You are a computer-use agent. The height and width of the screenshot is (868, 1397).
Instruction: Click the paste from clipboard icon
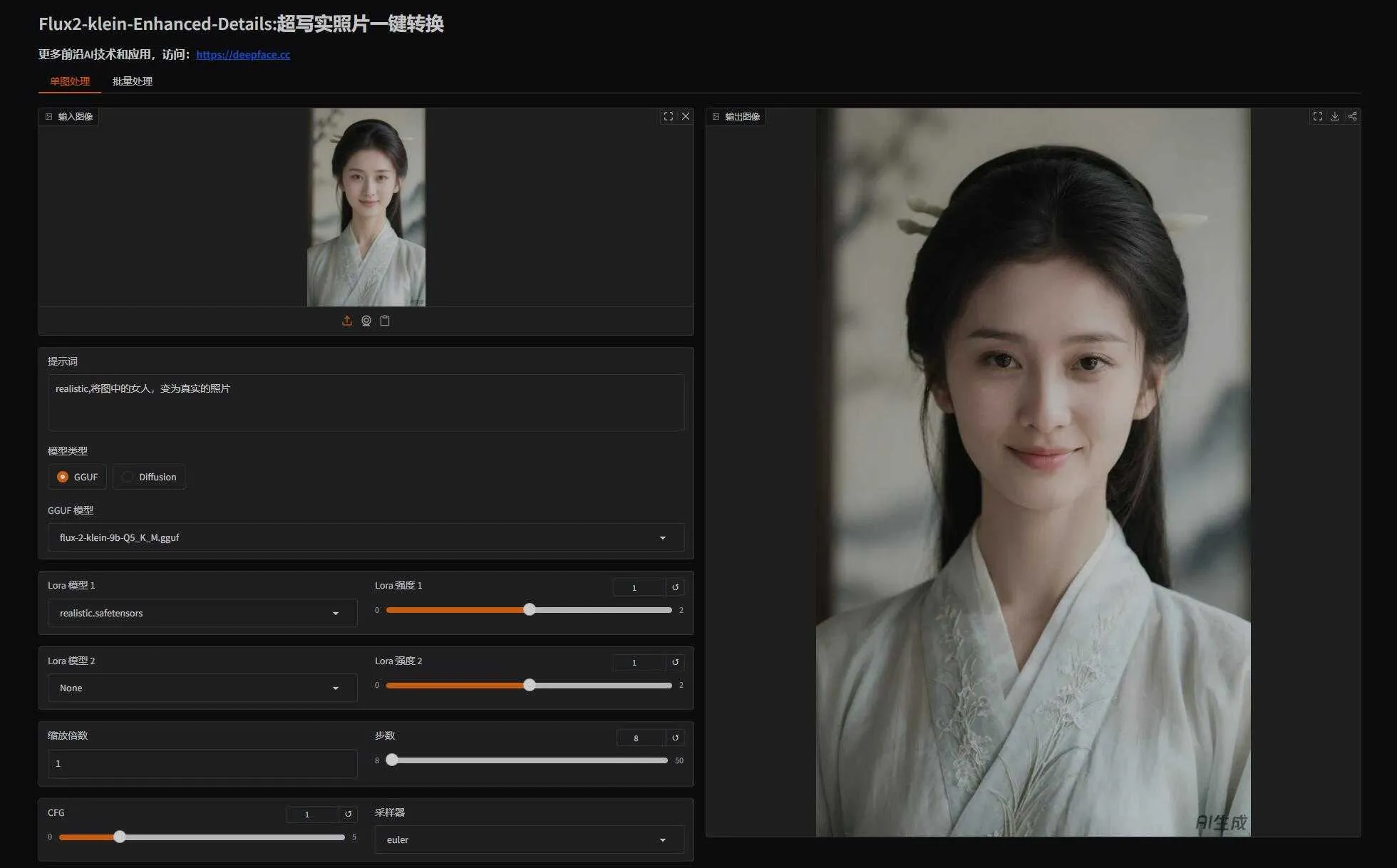[x=385, y=321]
